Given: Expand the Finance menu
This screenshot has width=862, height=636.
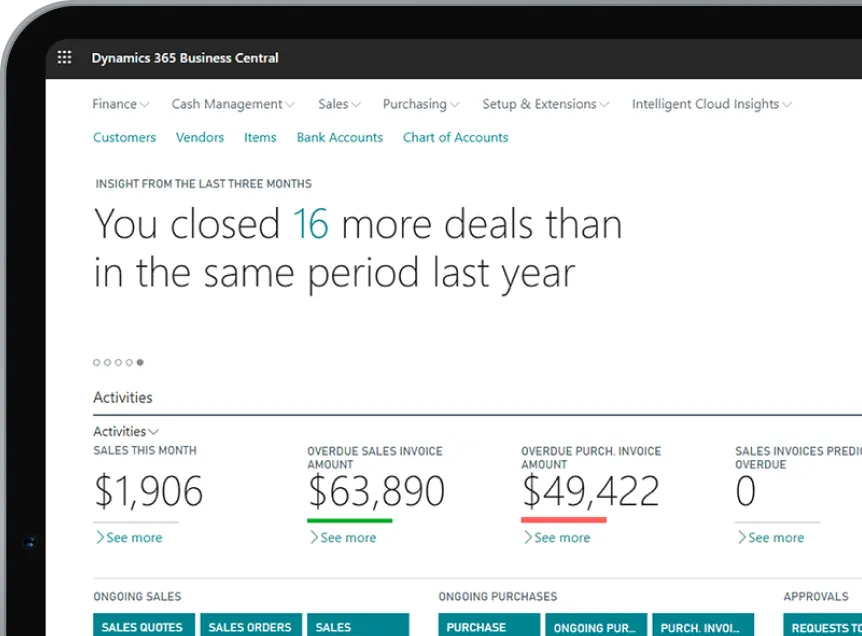Looking at the screenshot, I should tap(120, 104).
